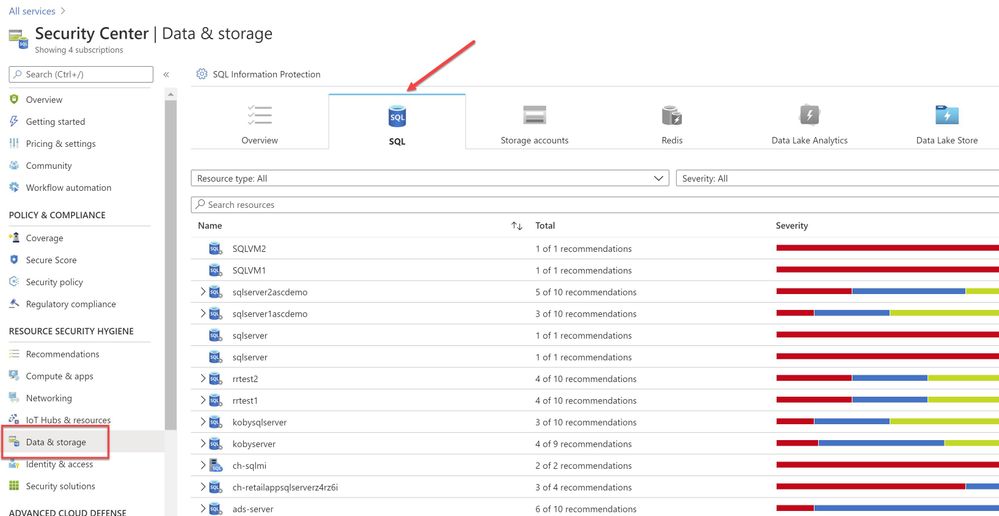Viewport: 999px width, 516px height.
Task: Click the Recommendations list icon
Action: coord(14,354)
